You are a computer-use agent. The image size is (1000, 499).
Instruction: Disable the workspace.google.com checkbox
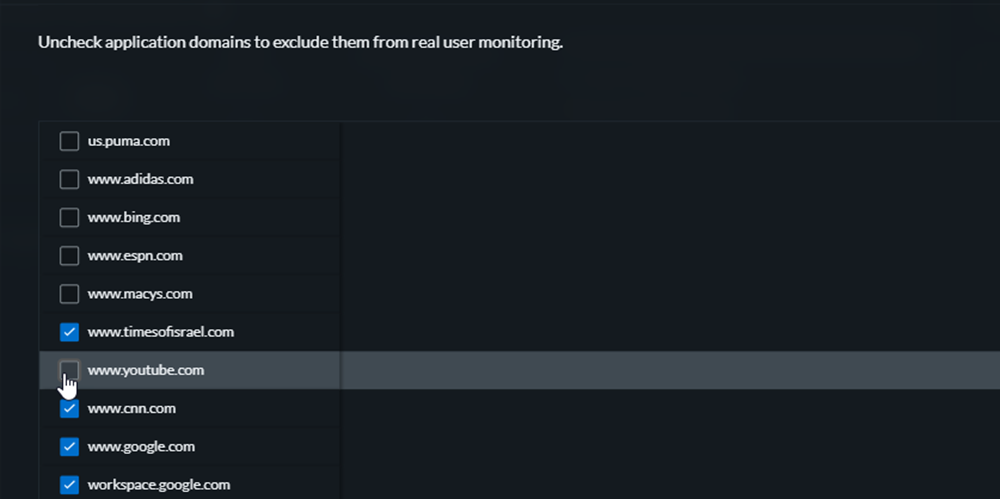[x=69, y=485]
